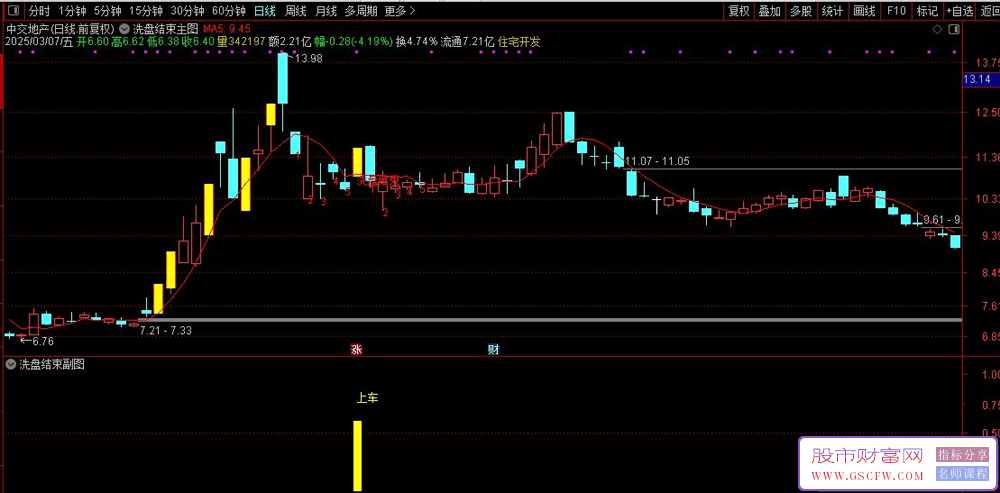This screenshot has height=493, width=1000.
Task: Expand the 洗盘结束副图 indicator dropdown arrow
Action: click(x=11, y=365)
